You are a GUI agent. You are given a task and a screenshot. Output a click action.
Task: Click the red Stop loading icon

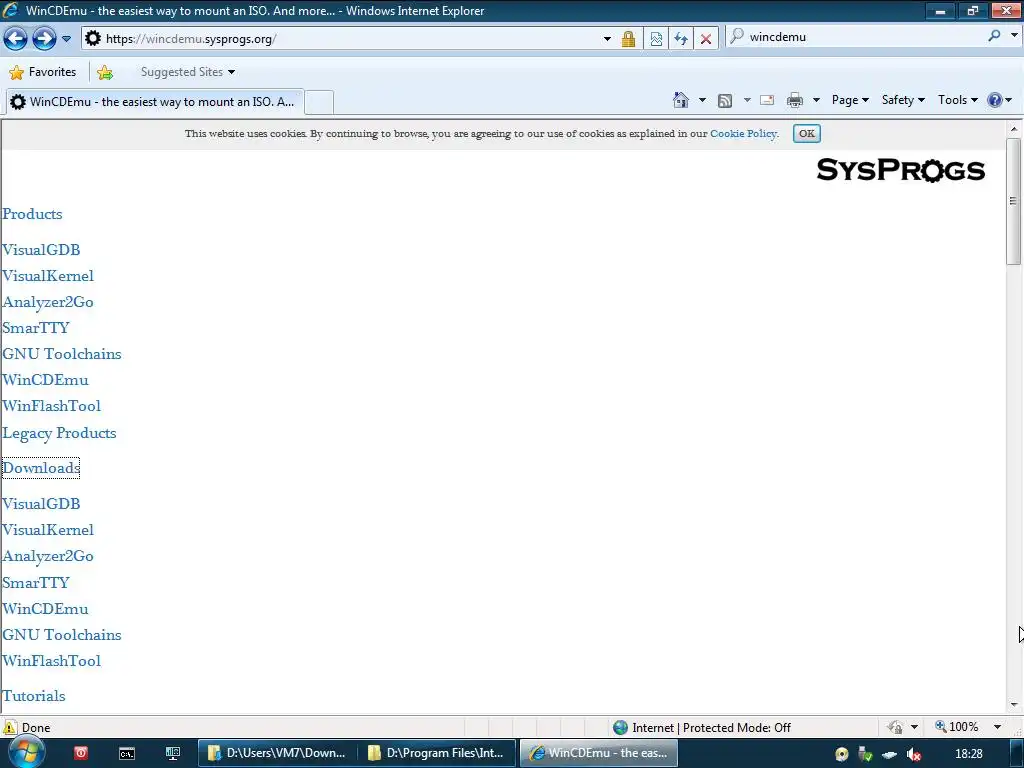click(705, 39)
